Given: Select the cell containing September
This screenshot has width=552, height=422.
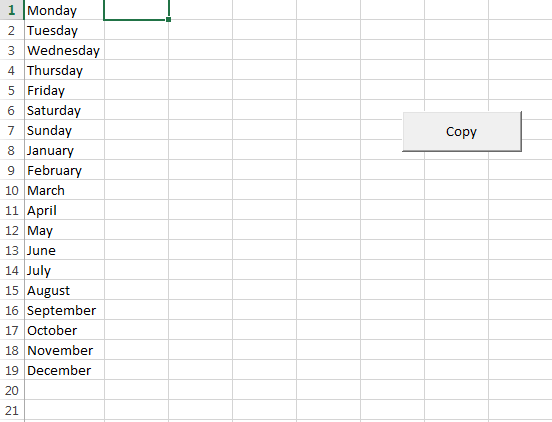Looking at the screenshot, I should [64, 310].
